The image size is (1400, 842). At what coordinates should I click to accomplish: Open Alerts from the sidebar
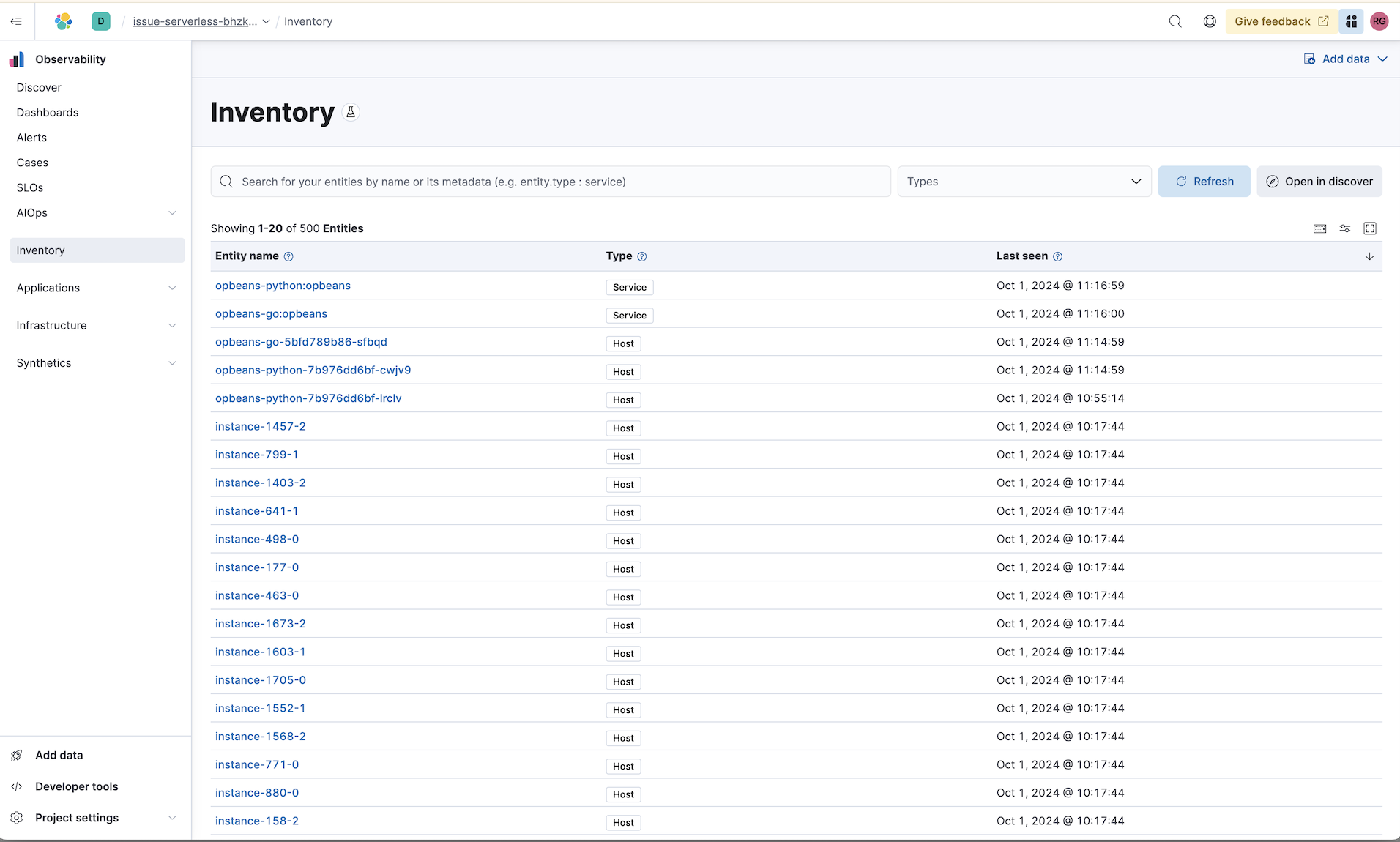point(31,138)
